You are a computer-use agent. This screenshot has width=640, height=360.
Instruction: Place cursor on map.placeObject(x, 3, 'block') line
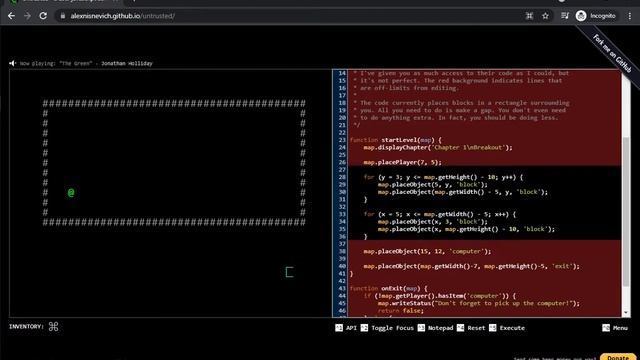pos(432,222)
